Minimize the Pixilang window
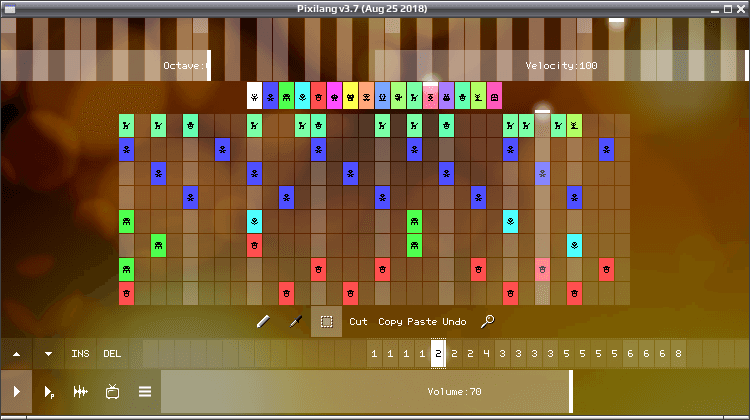This screenshot has width=750, height=420. pos(715,9)
